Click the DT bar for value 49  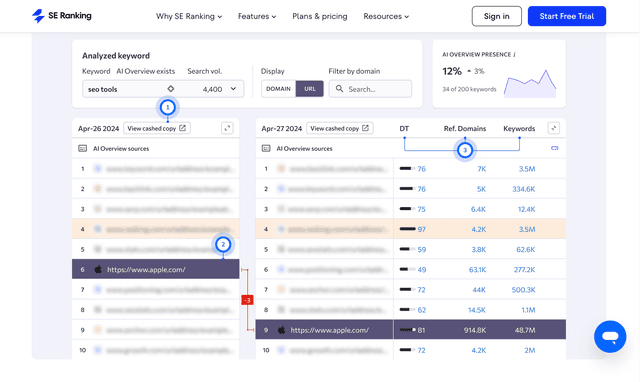point(408,269)
